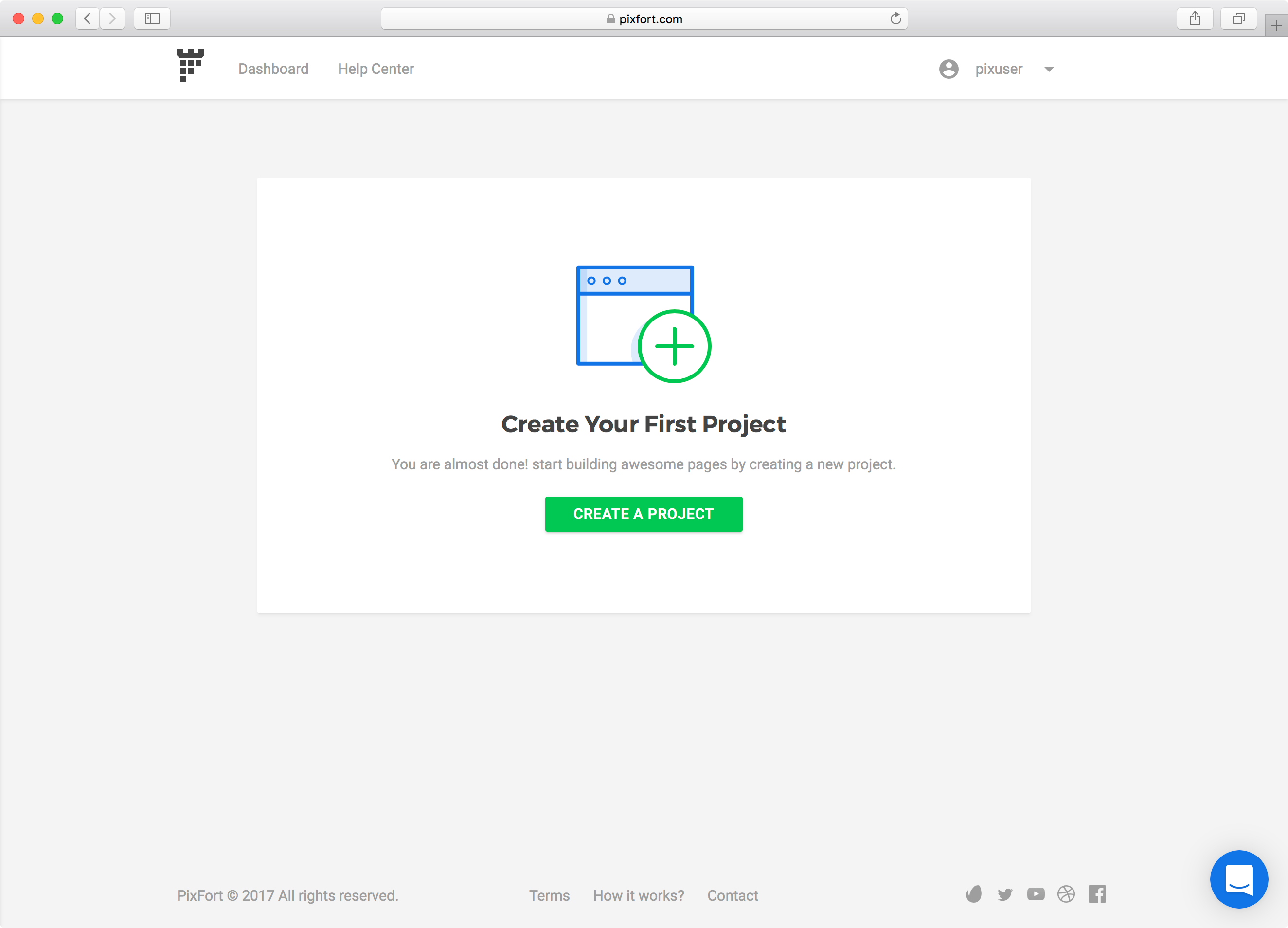Open the Dribbble footer icon
Viewport: 1288px width, 928px height.
tap(1066, 894)
